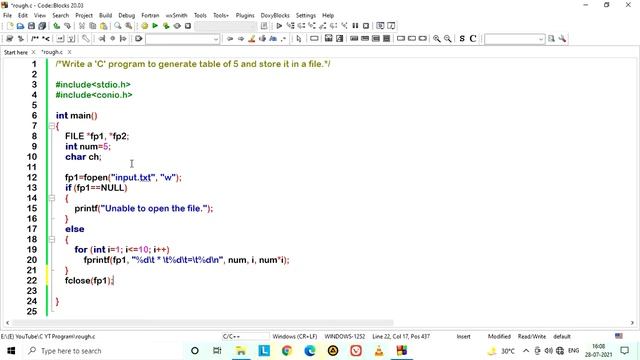Jump back using the left arrow icon

pos(230,38)
